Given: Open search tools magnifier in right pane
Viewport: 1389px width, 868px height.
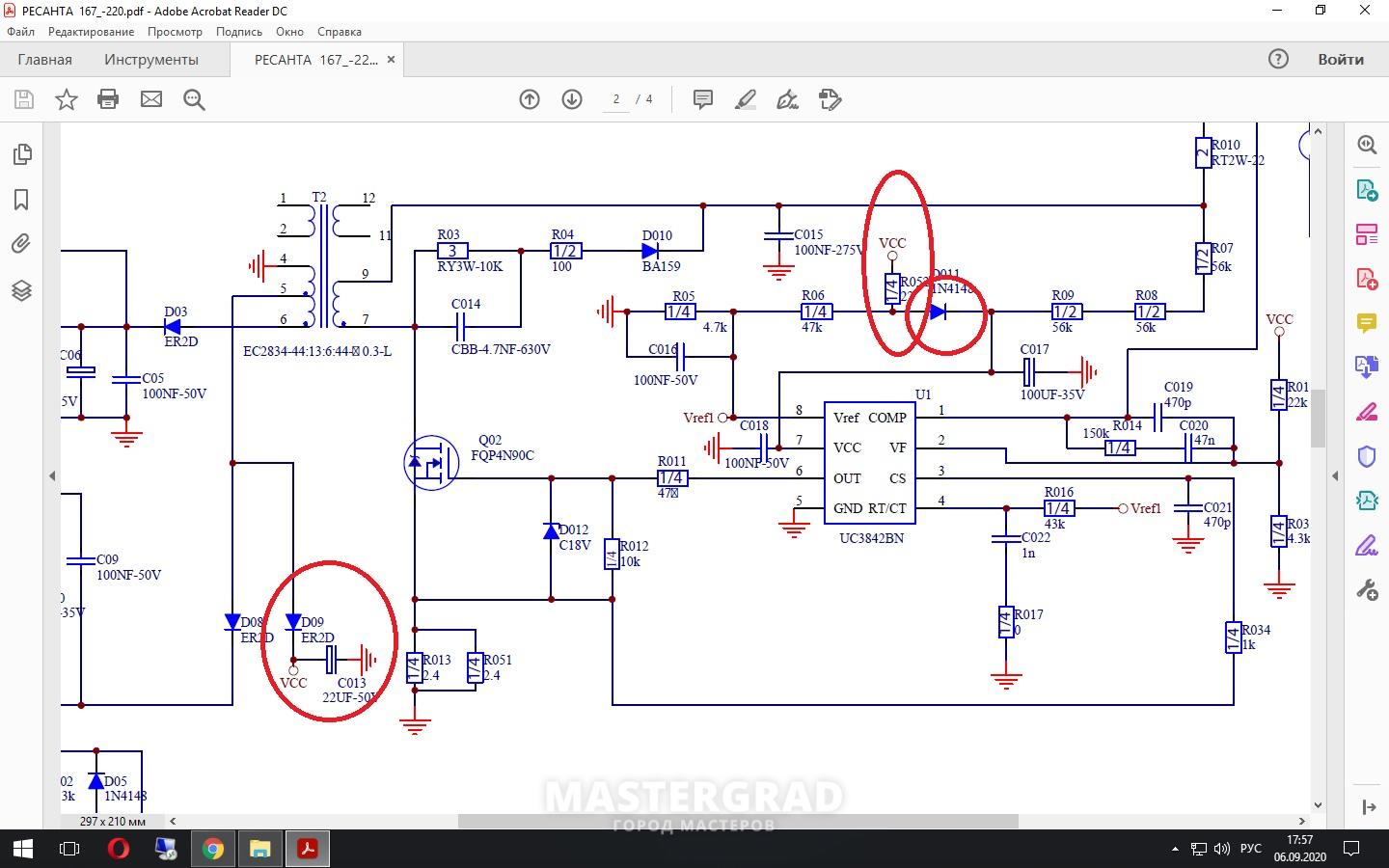Looking at the screenshot, I should pyautogui.click(x=1367, y=145).
